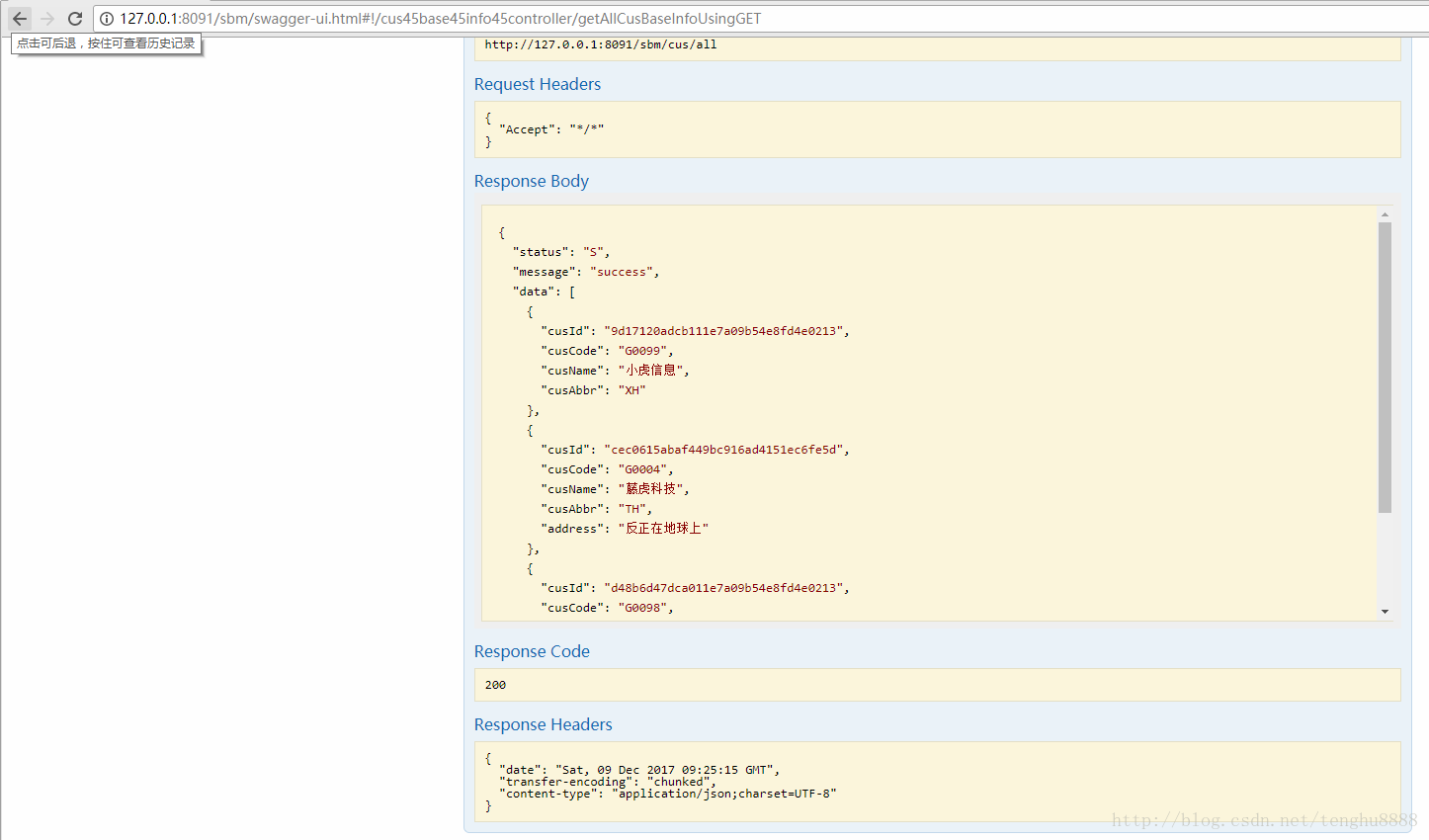Click the "Accept": "*/*" header line

coord(551,129)
